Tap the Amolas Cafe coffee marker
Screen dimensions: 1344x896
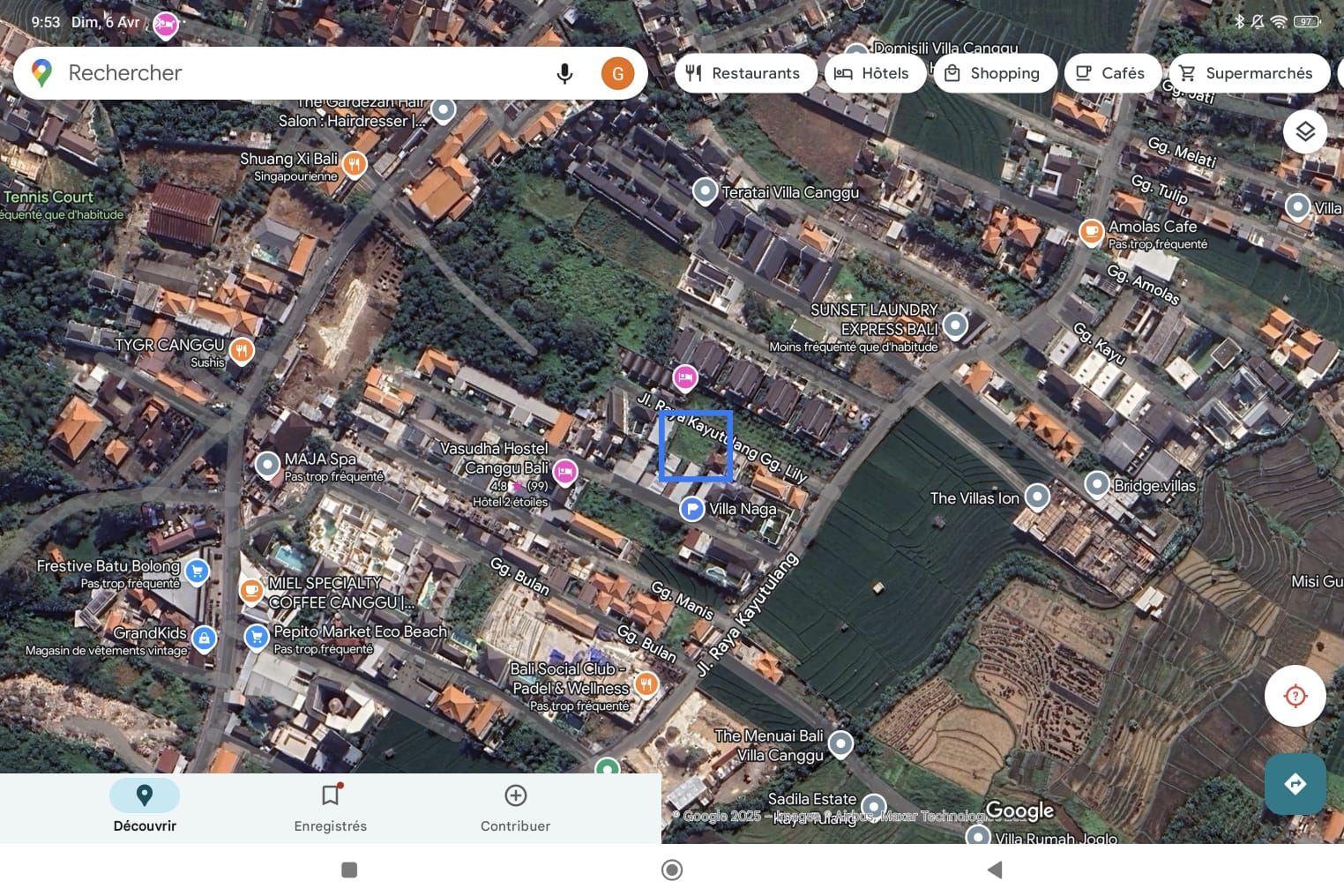[1091, 232]
